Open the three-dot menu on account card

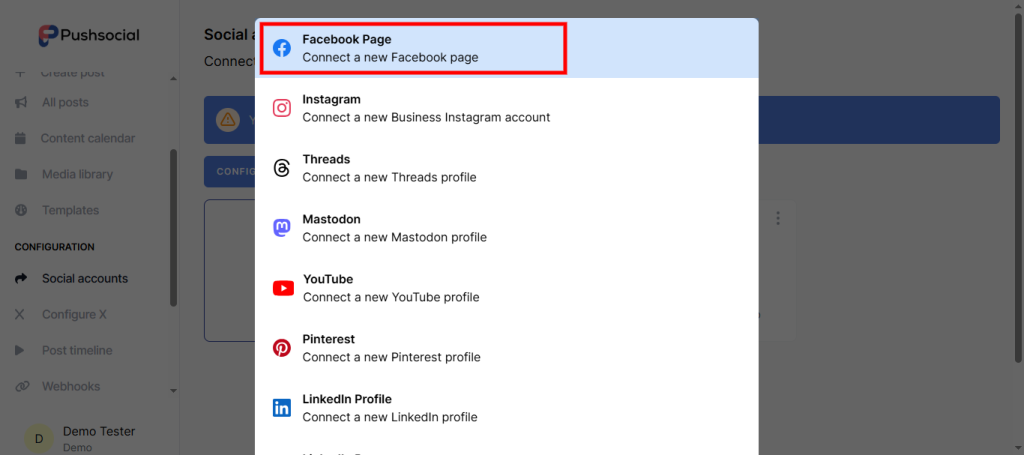coord(777,218)
